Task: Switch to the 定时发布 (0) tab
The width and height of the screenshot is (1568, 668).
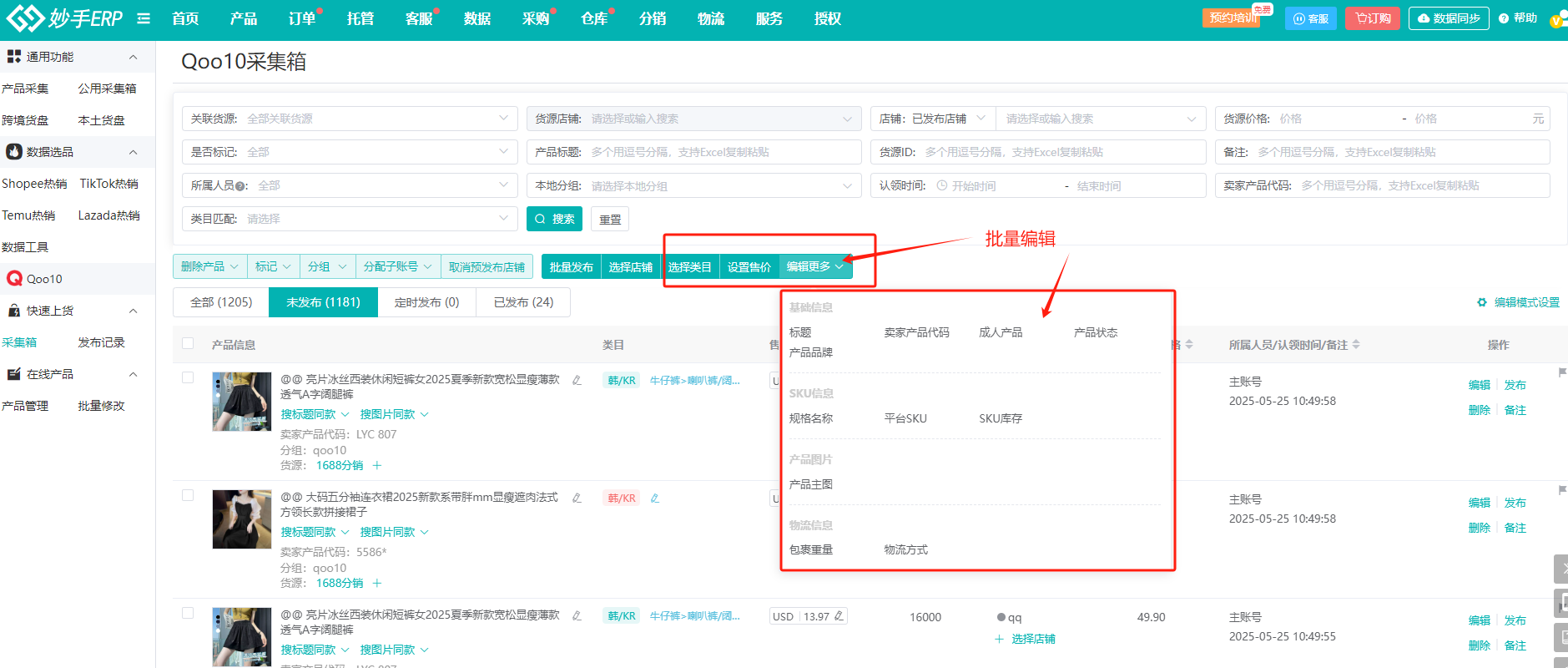Action: coord(426,302)
